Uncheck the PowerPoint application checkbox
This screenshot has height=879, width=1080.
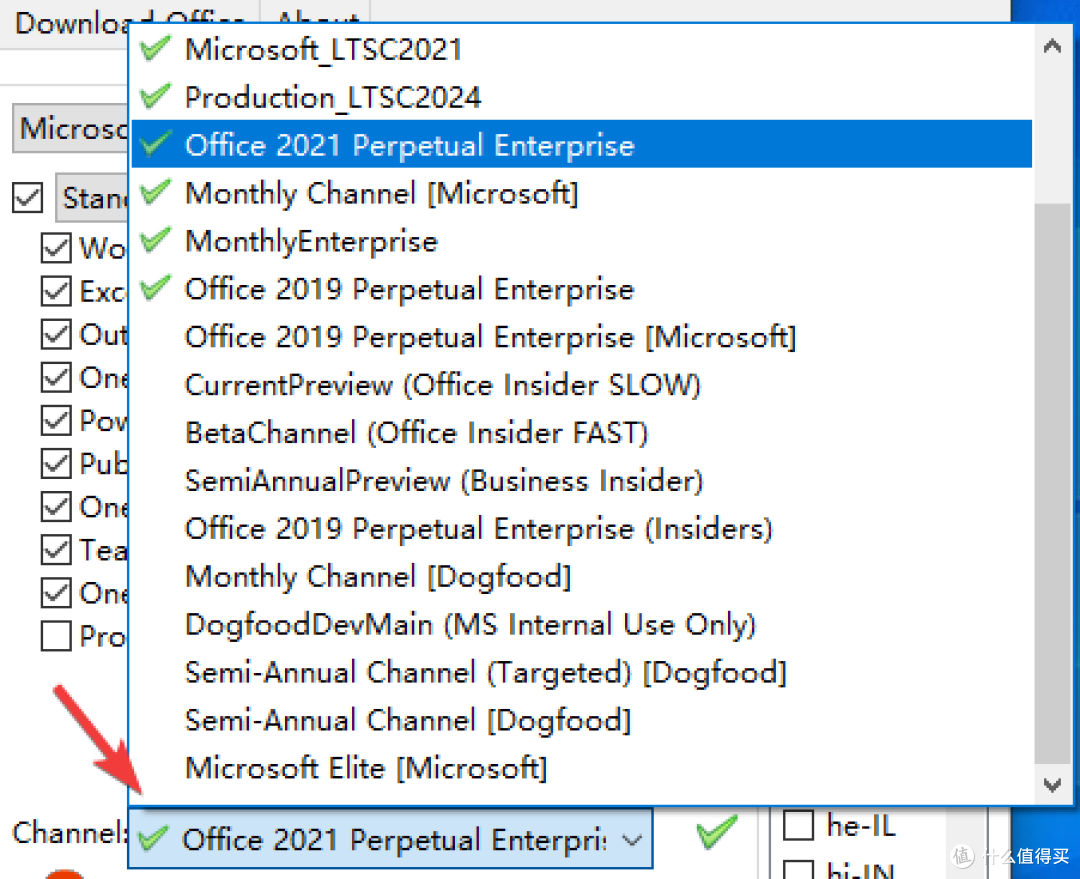[x=56, y=420]
